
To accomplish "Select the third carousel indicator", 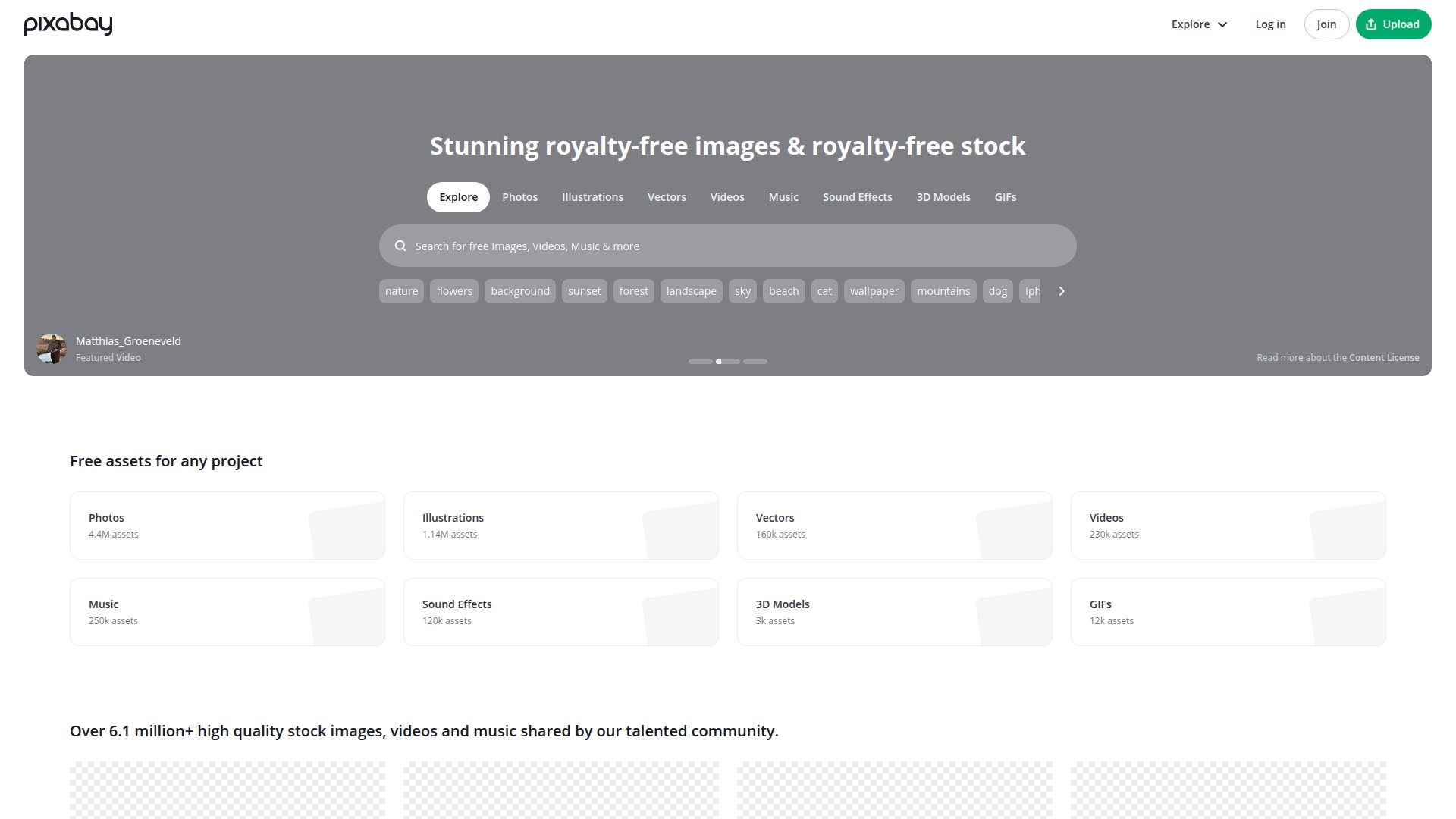I will tap(755, 362).
